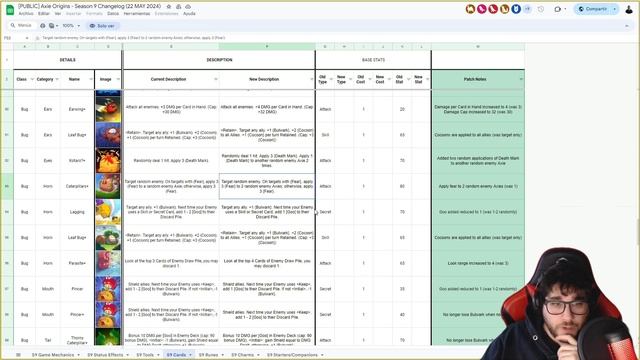The width and height of the screenshot is (640, 360).
Task: Open the filter views icon
Action: (53, 25)
